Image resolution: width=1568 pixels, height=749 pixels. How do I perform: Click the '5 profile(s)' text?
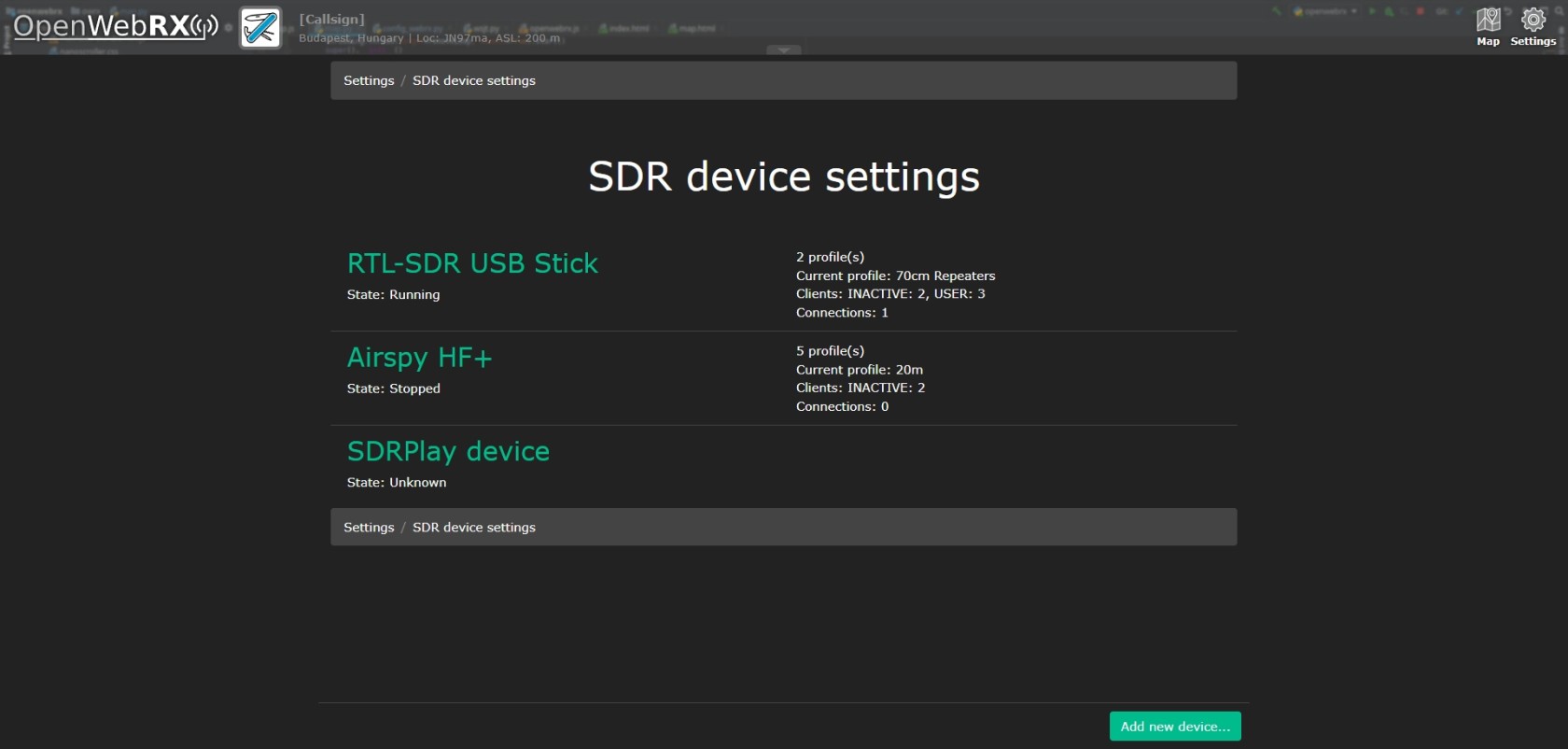click(x=830, y=351)
